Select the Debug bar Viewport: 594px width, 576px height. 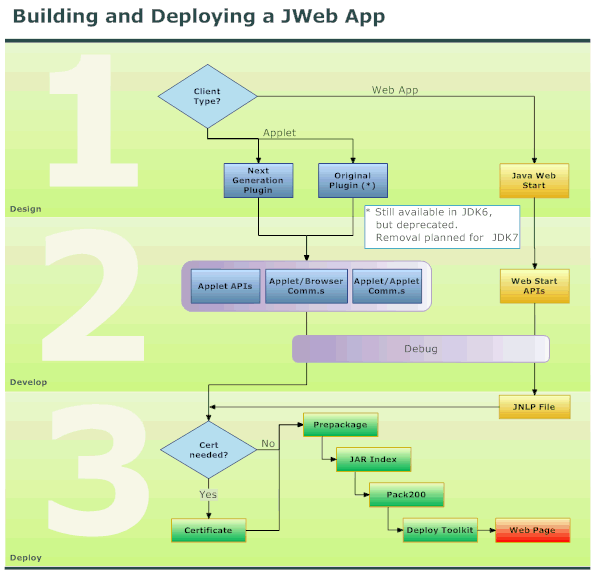(x=421, y=349)
